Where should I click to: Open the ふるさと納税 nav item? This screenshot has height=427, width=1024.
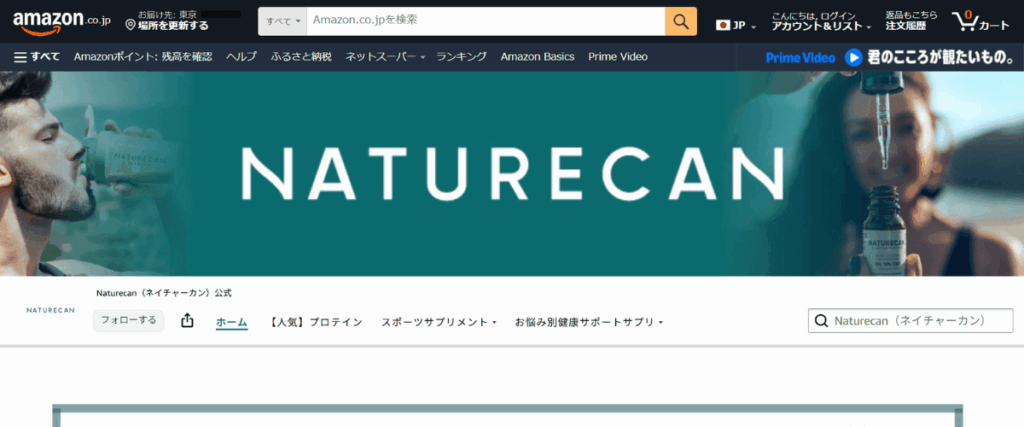coord(301,57)
